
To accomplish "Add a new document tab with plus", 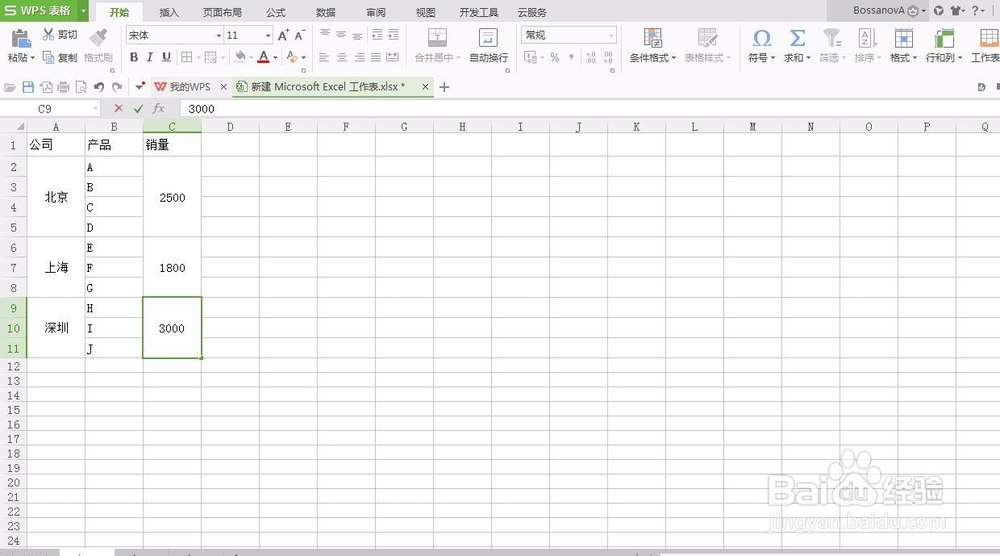I will [445, 87].
